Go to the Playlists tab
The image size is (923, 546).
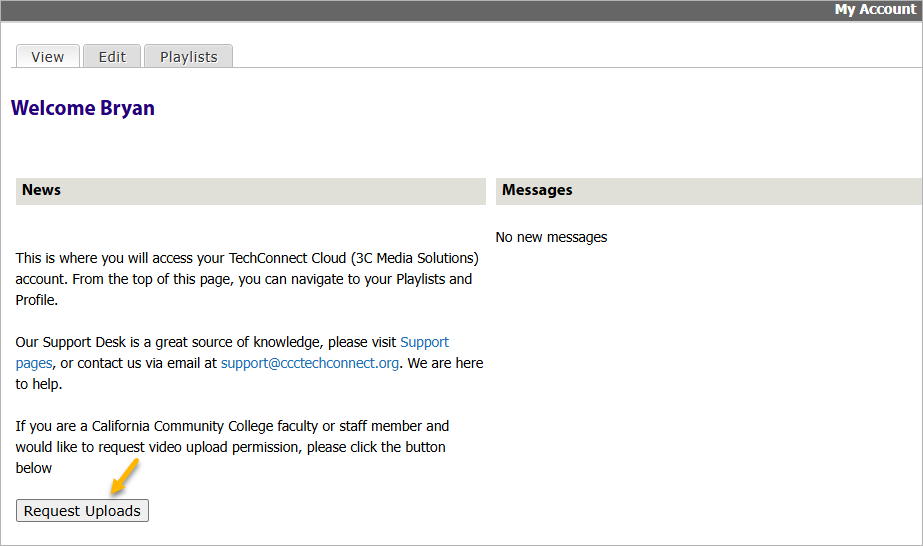[188, 57]
